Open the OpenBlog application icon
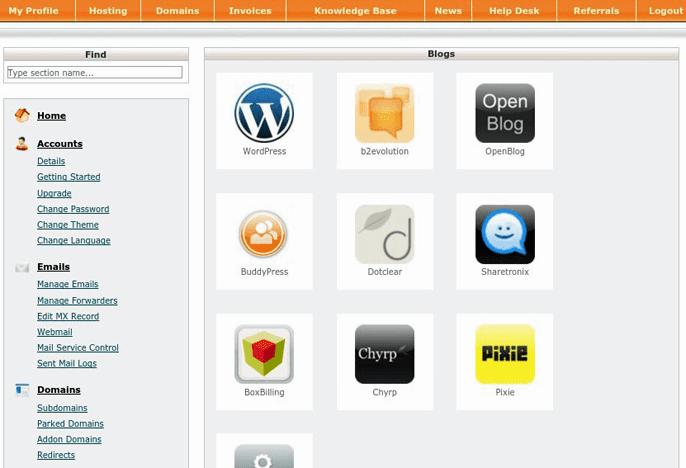The height and width of the screenshot is (468, 686). click(505, 113)
